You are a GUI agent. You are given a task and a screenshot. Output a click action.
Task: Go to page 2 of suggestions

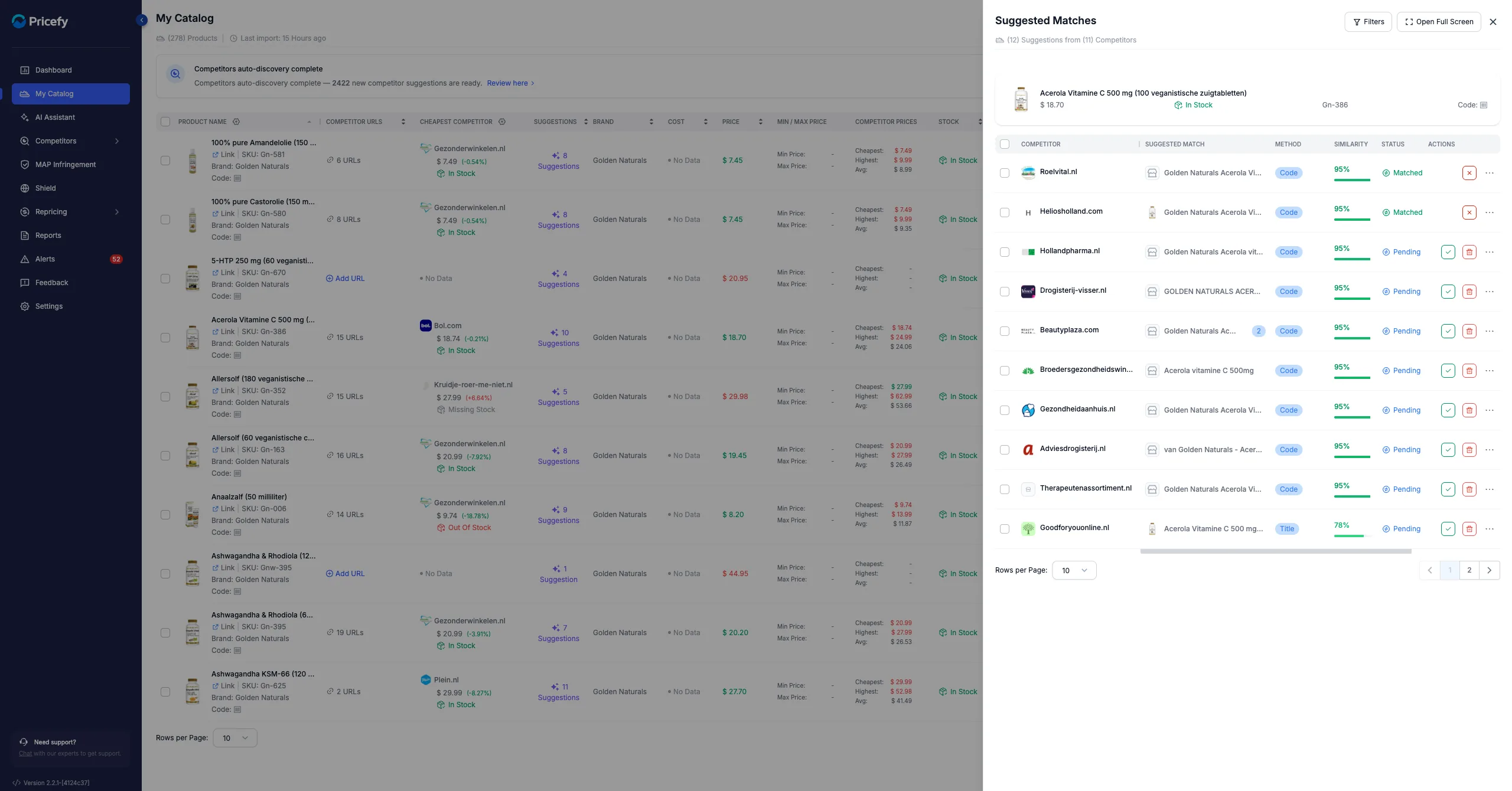tap(1469, 570)
